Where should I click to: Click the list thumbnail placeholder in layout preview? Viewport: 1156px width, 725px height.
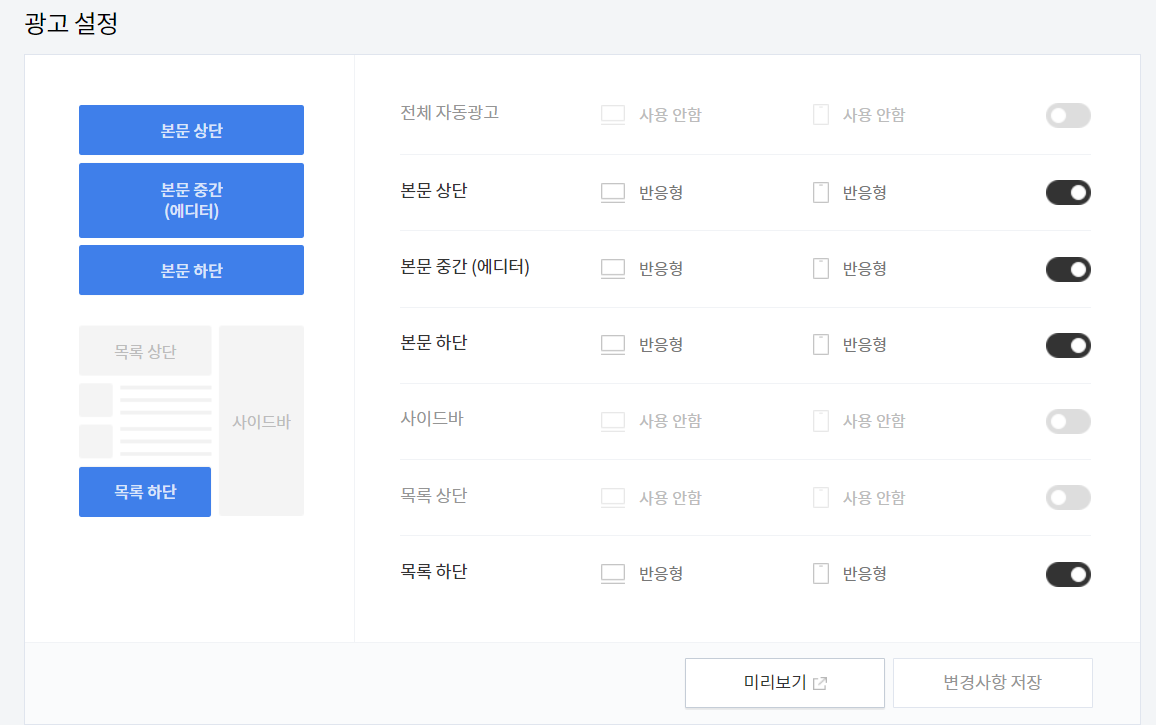[96, 400]
